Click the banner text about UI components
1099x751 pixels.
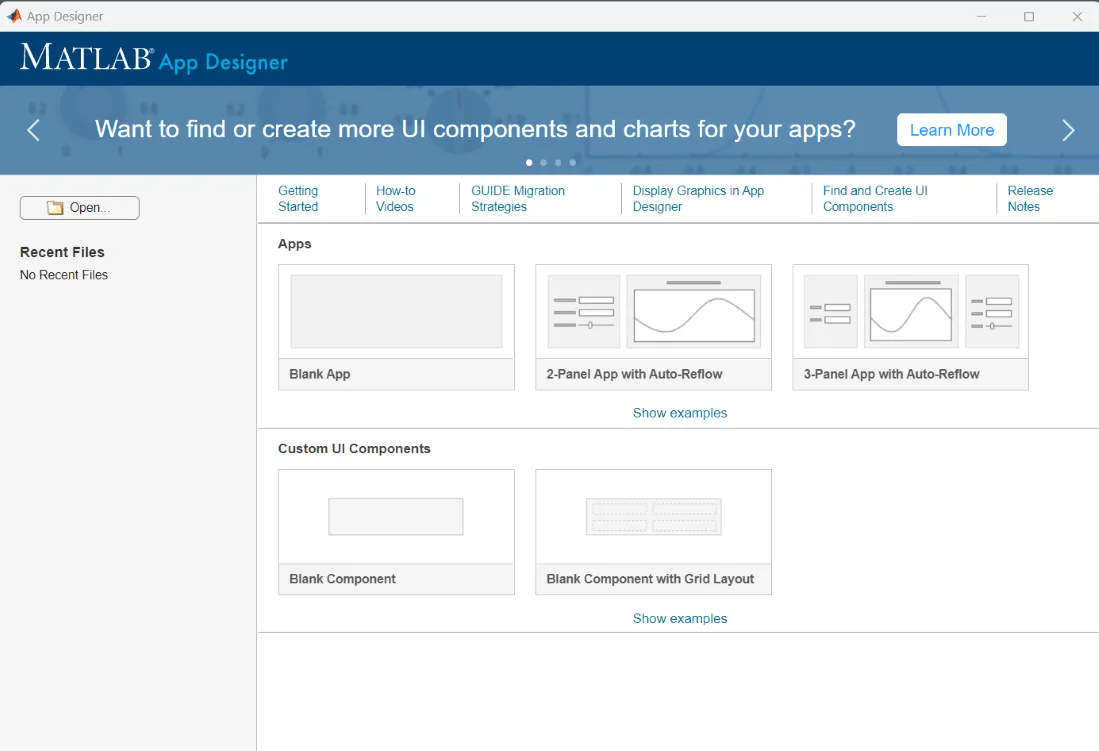pyautogui.click(x=475, y=129)
